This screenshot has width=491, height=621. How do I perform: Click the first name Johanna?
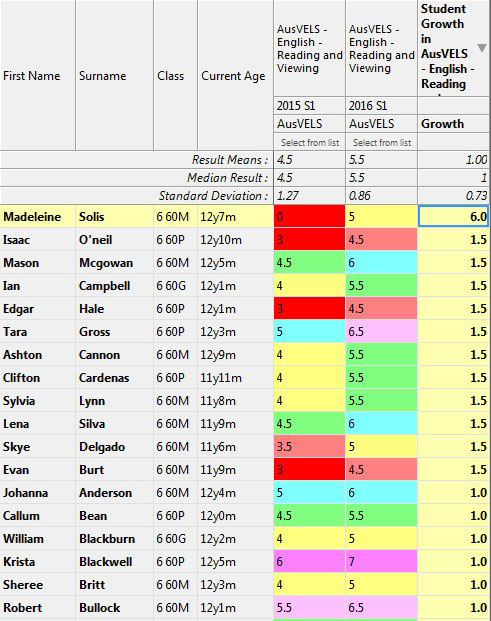[x=26, y=493]
